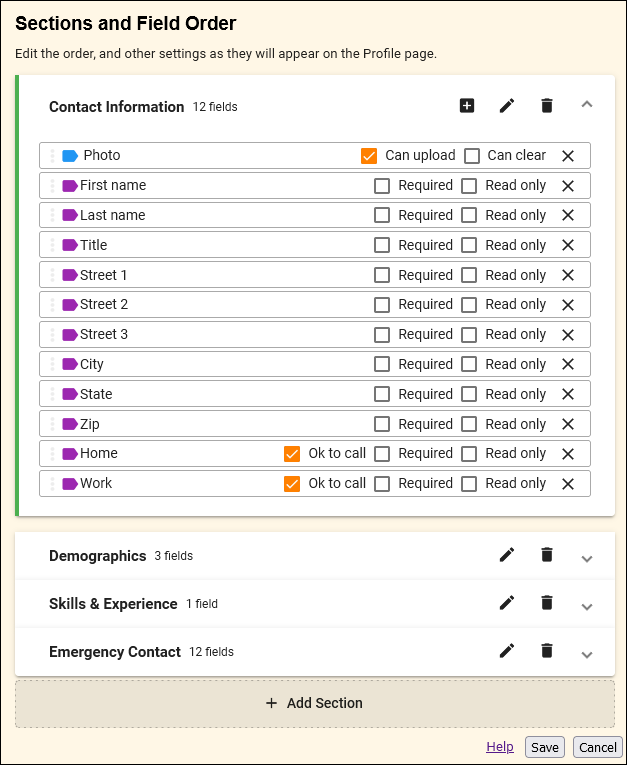This screenshot has width=627, height=765.
Task: Cancel the changes
Action: 598,747
